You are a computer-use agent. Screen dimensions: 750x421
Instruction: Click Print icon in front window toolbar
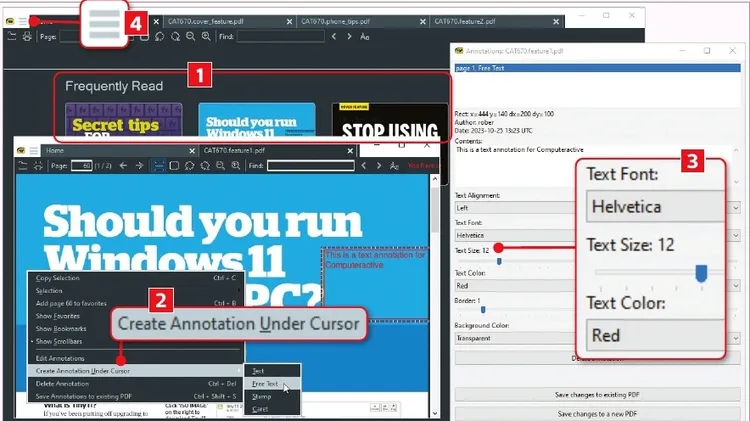(x=38, y=166)
